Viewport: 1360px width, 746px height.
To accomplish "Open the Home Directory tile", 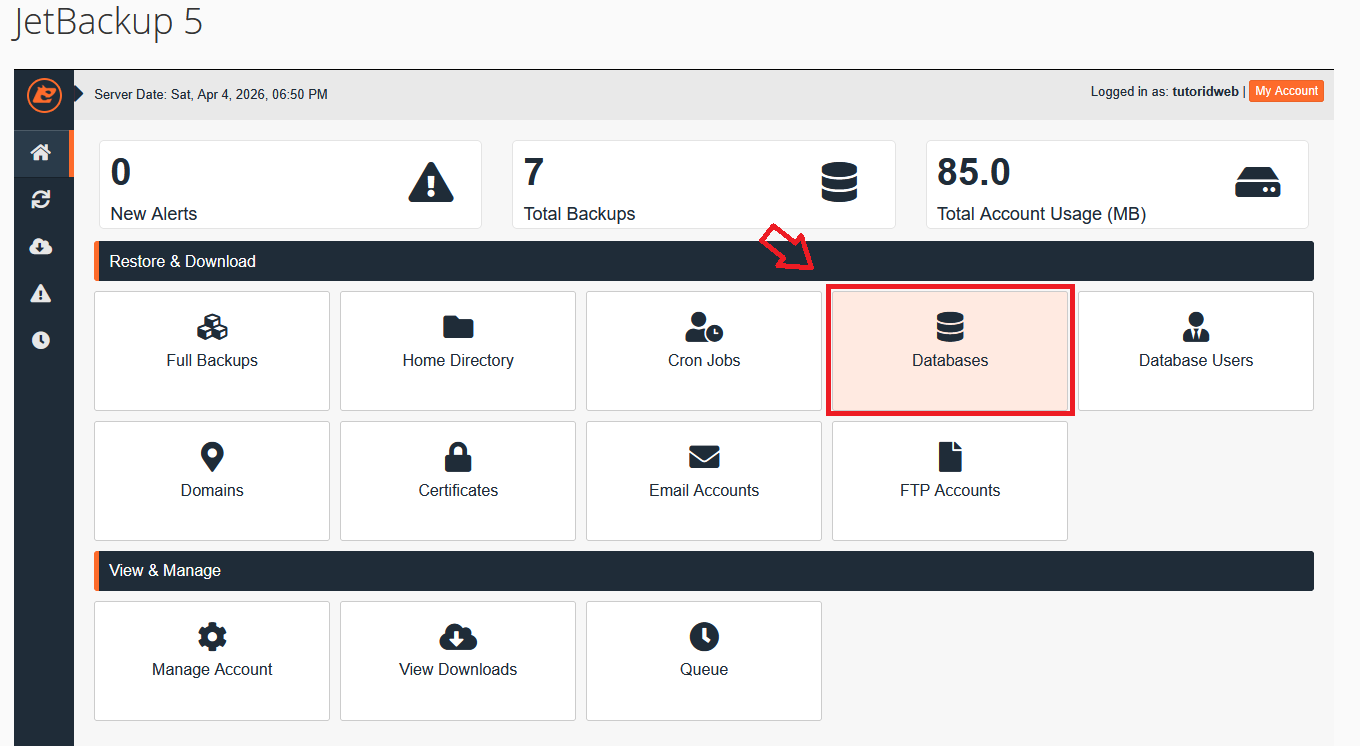I will tap(457, 351).
